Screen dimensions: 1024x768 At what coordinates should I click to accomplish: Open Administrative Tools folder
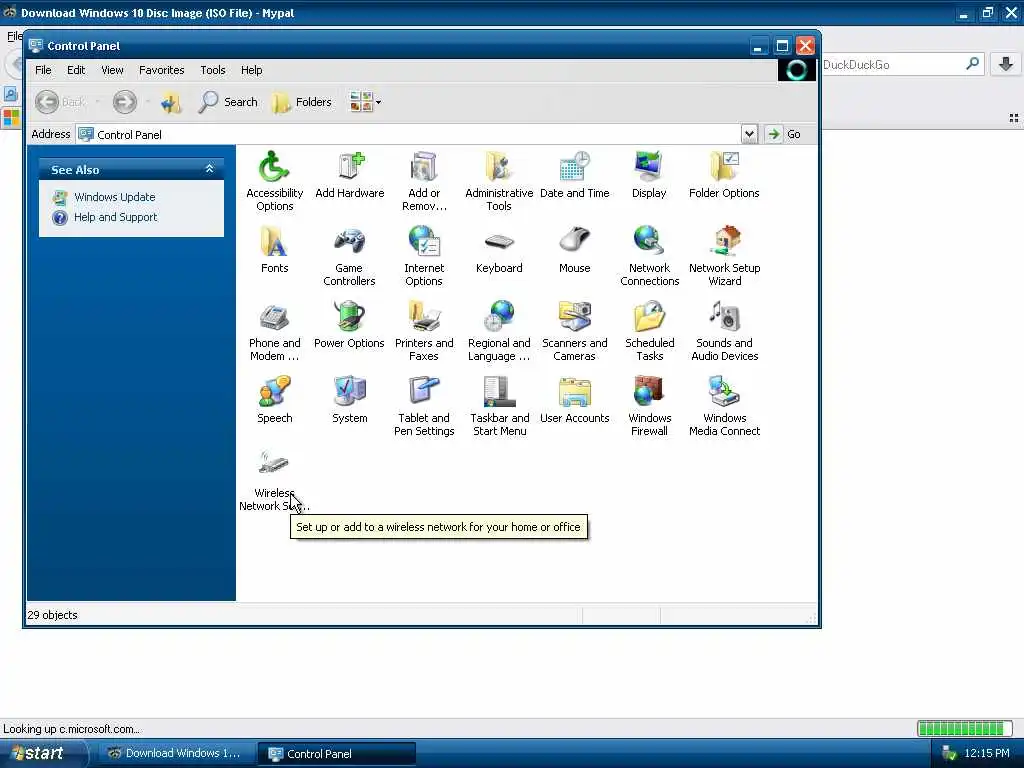[499, 181]
